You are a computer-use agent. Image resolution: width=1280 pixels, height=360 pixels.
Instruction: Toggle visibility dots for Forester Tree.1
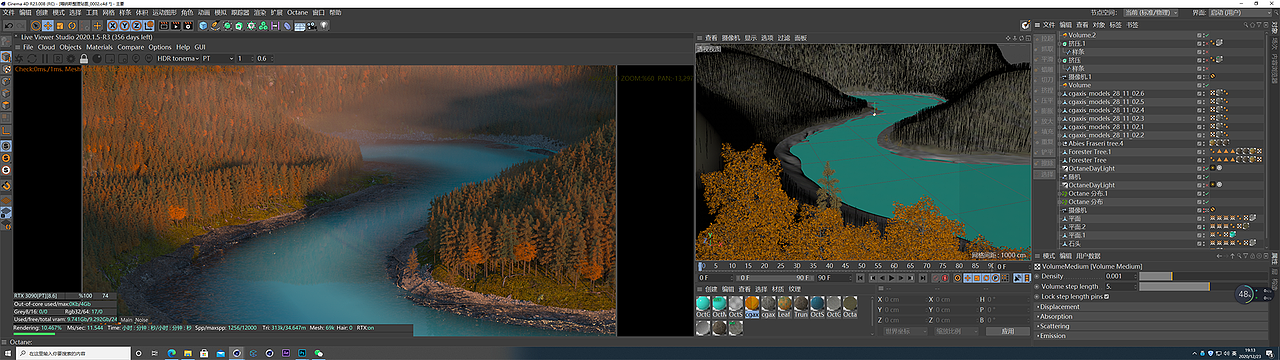(x=1203, y=152)
